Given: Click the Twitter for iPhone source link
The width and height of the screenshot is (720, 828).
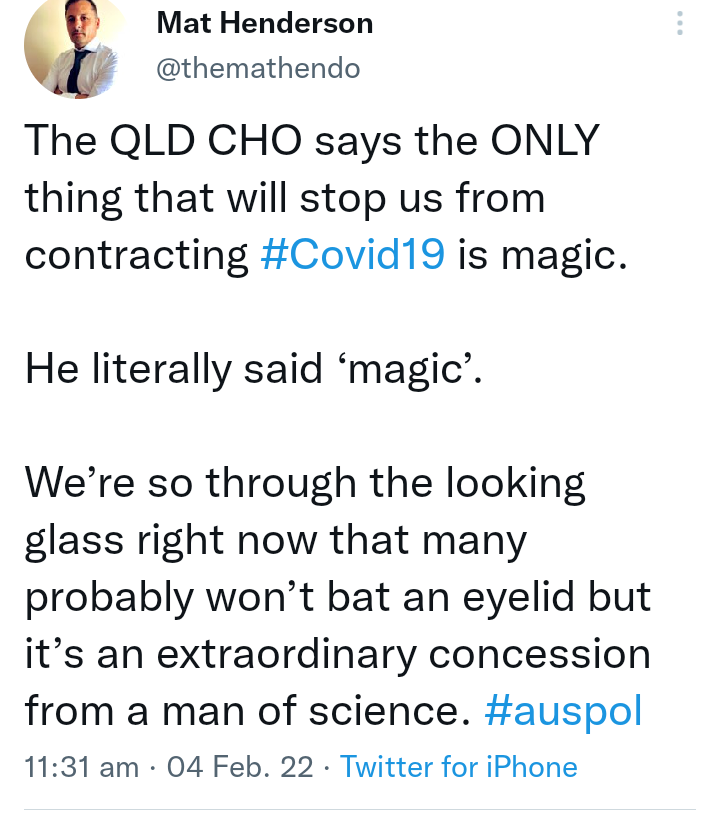Looking at the screenshot, I should pyautogui.click(x=459, y=767).
